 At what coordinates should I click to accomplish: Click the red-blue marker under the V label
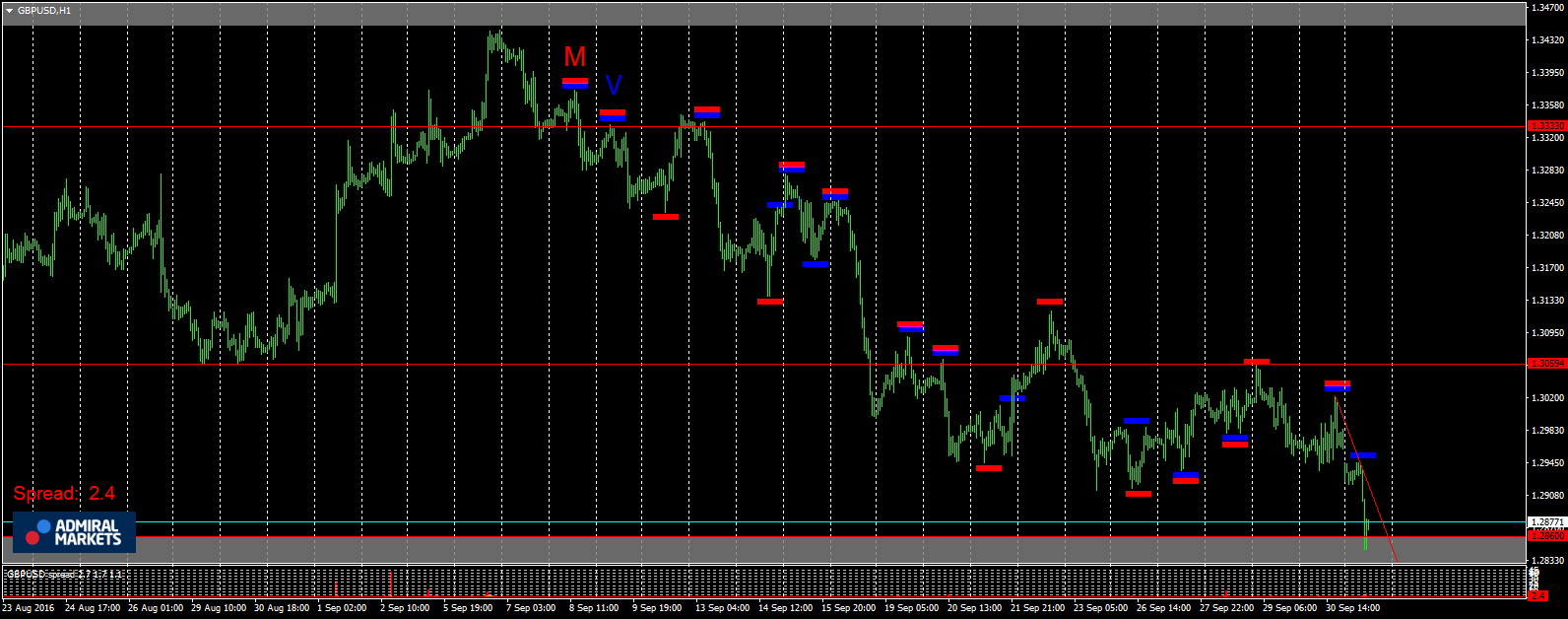[x=613, y=114]
